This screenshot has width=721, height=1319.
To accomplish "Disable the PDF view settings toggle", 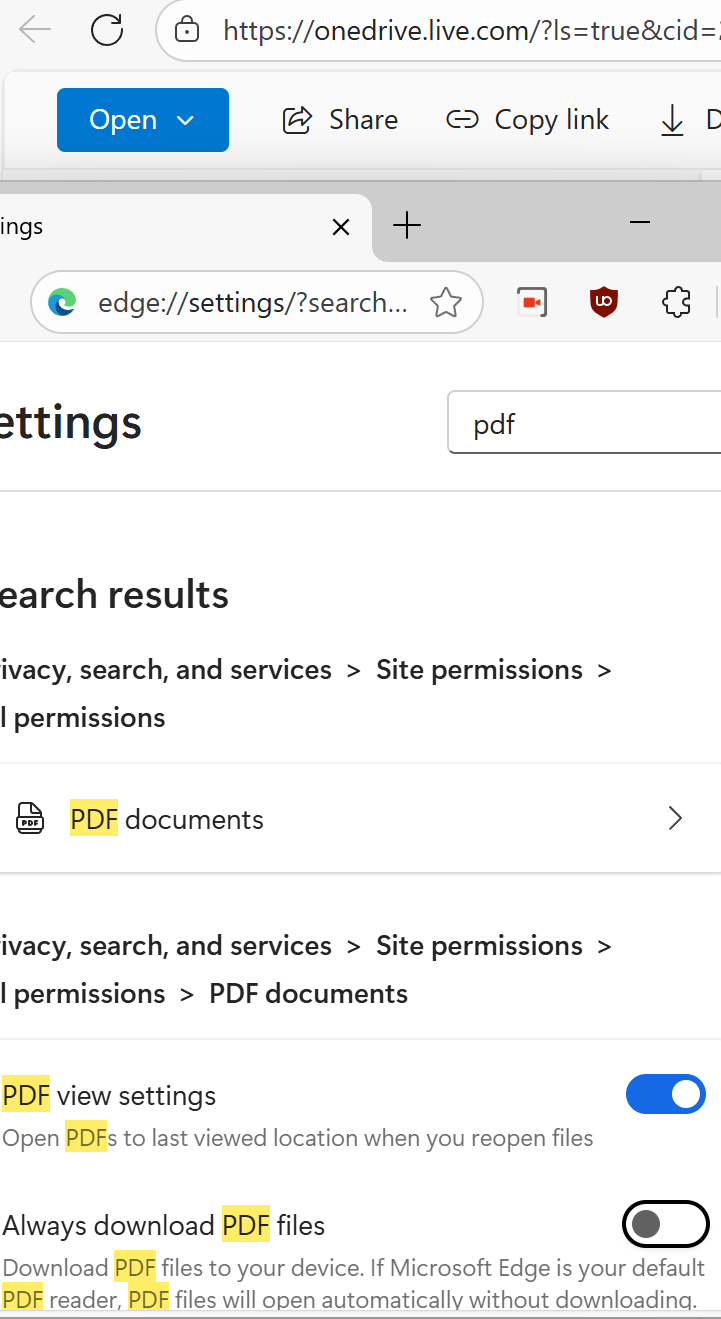I will point(666,1094).
